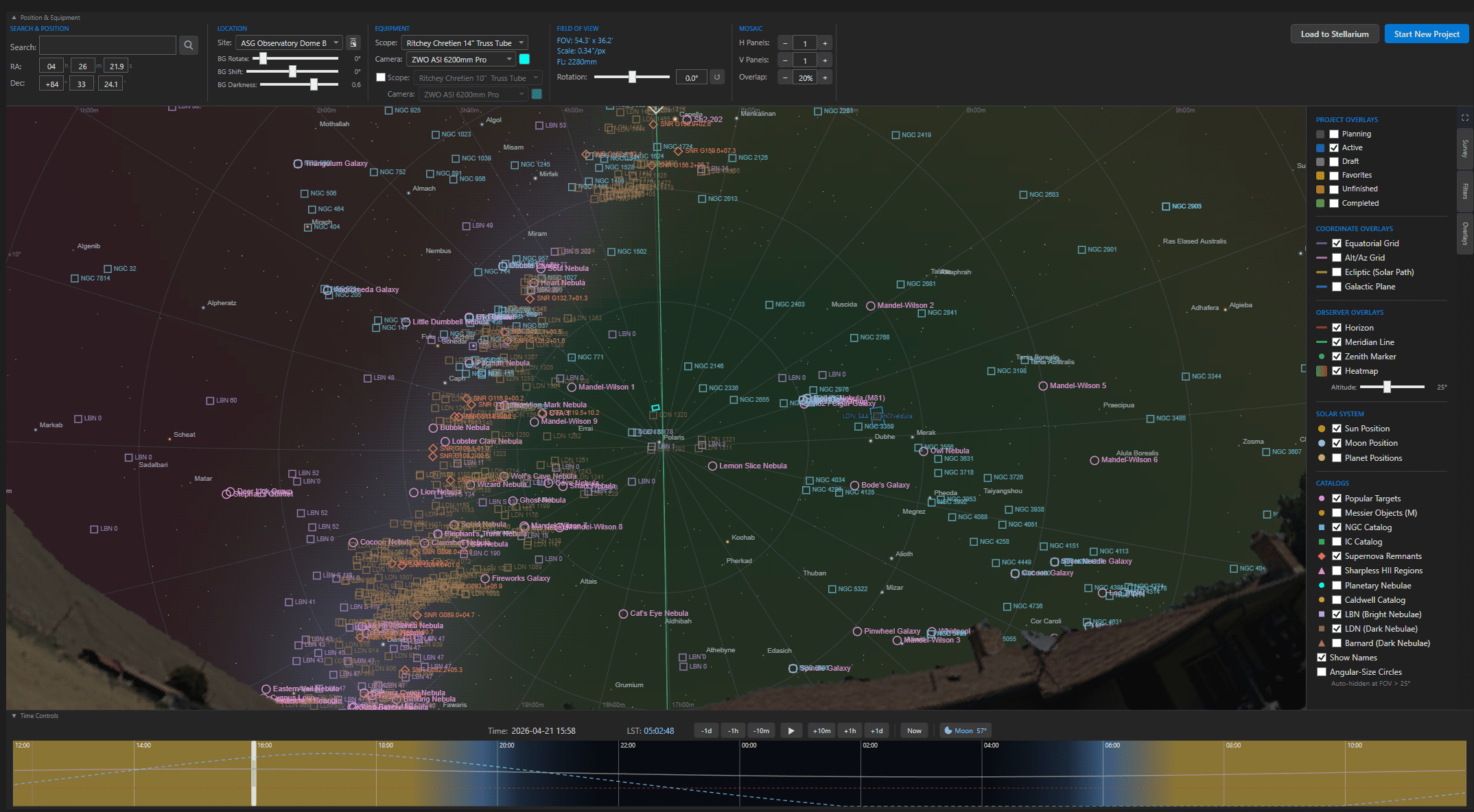
Task: Enable Messier Objects catalog checkbox
Action: 1337,513
